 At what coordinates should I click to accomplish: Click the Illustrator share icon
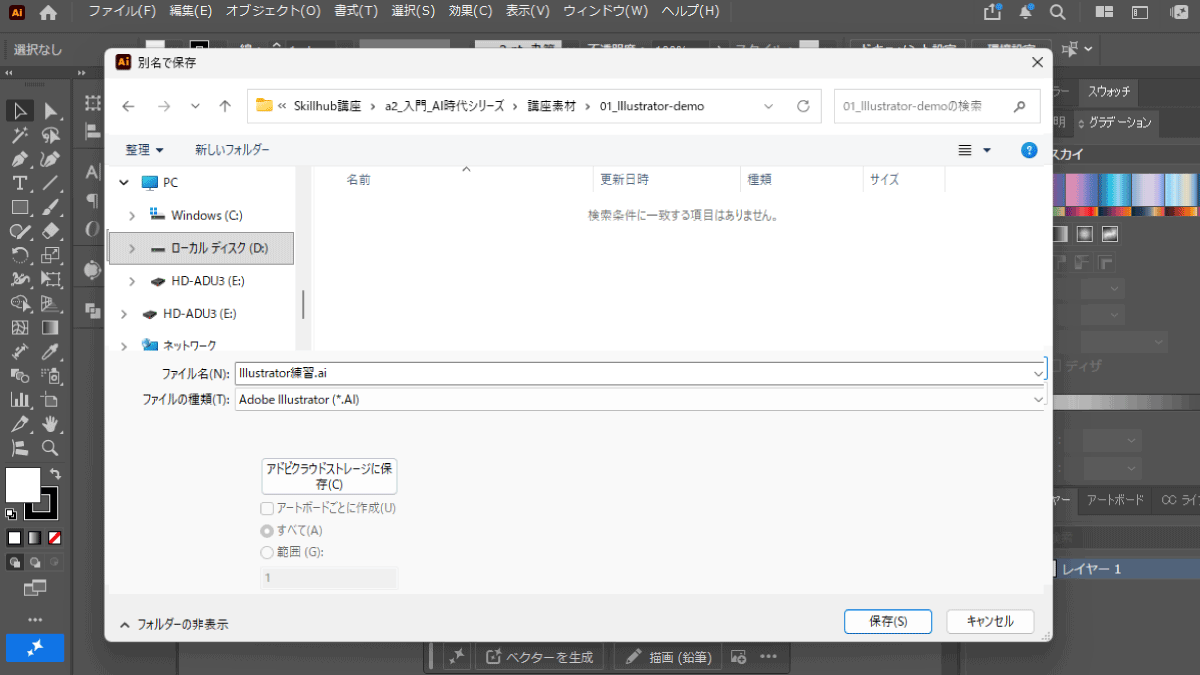pyautogui.click(x=992, y=12)
